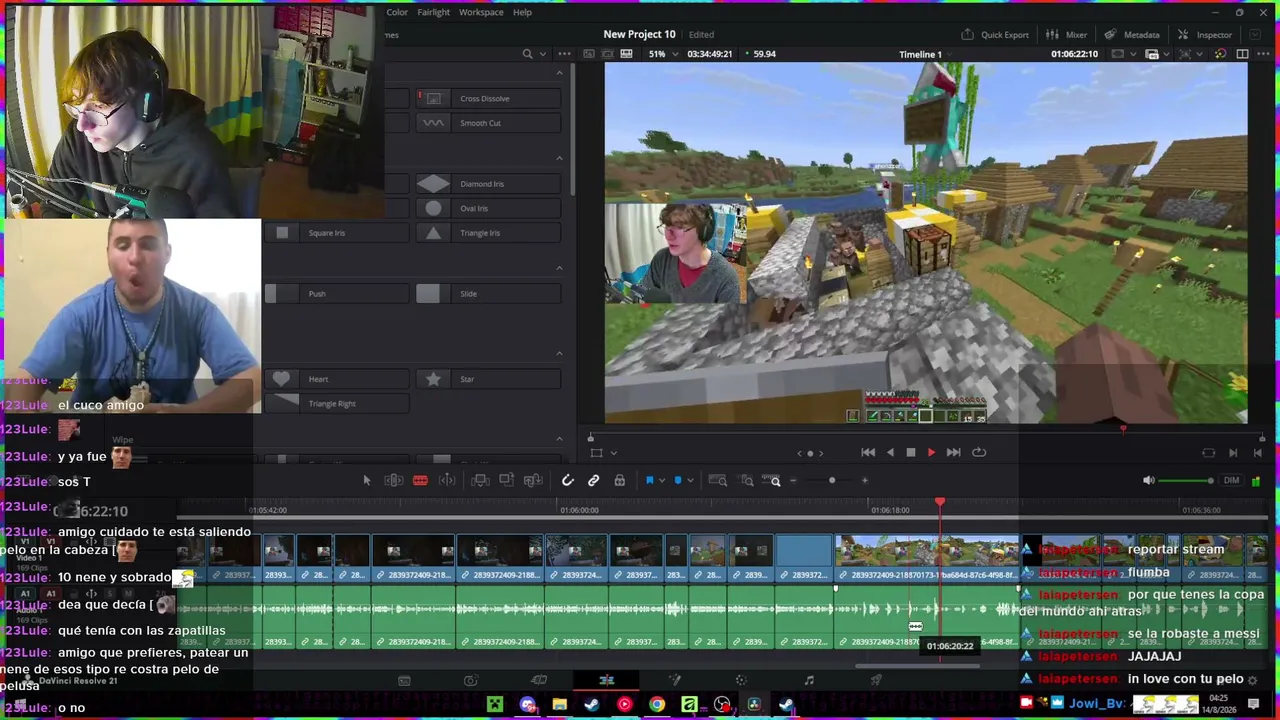This screenshot has width=1280, height=720.
Task: Toggle the Linked Selection chain
Action: tap(593, 481)
